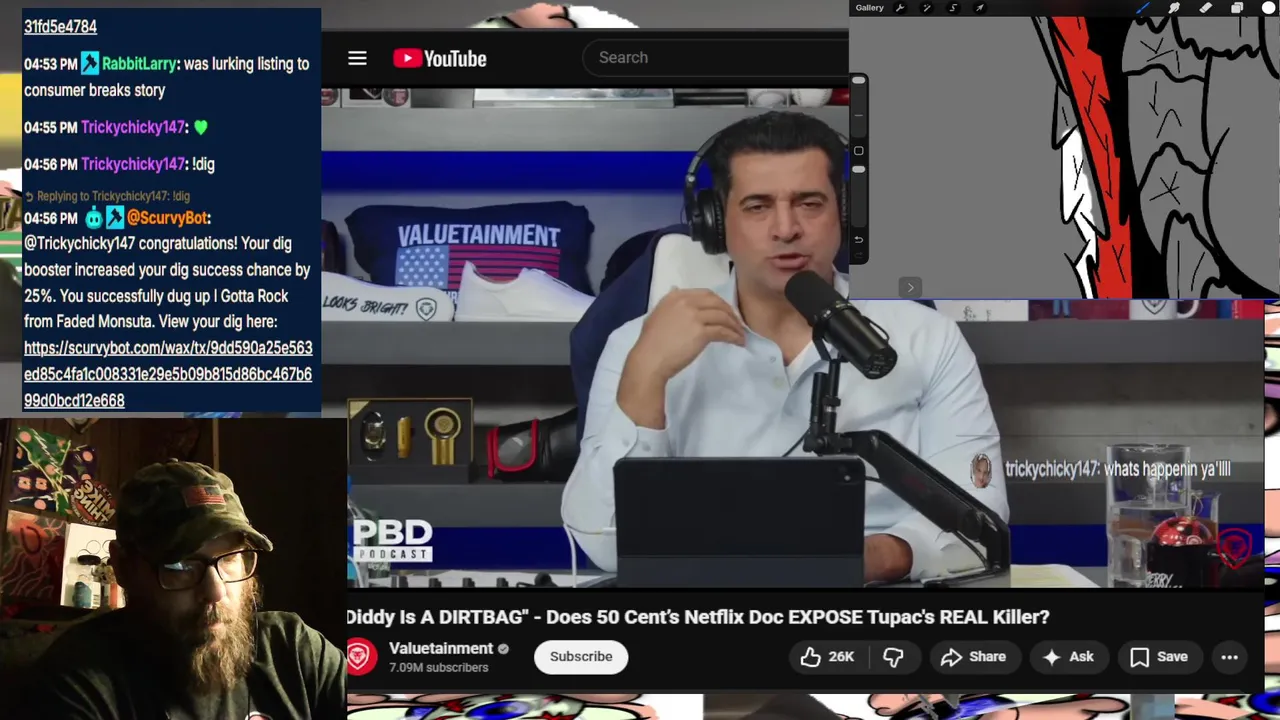Activate the Procreate Transform arrow tool
Screen dimensions: 1280x720
coord(979,8)
